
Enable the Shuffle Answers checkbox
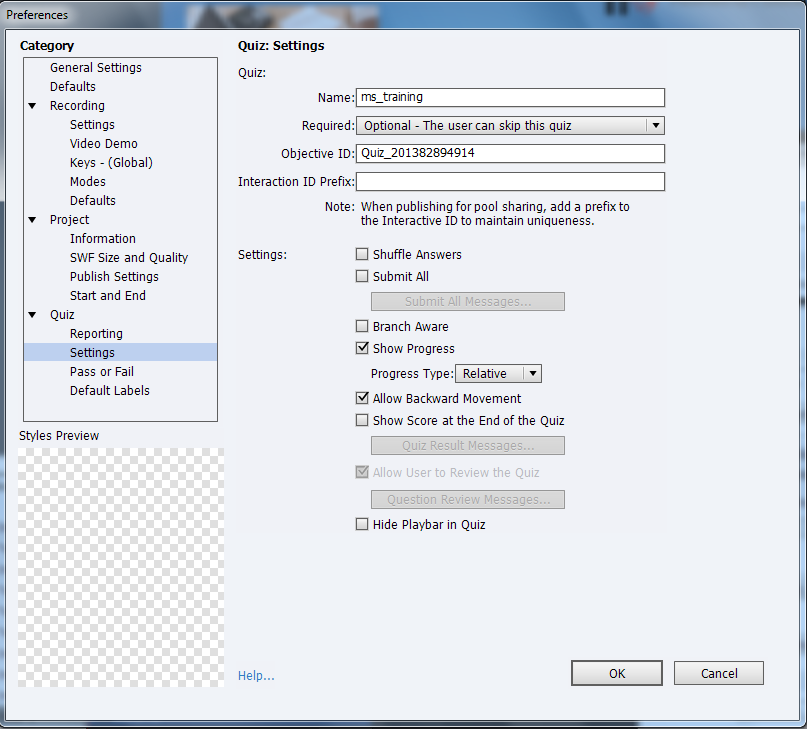(362, 254)
